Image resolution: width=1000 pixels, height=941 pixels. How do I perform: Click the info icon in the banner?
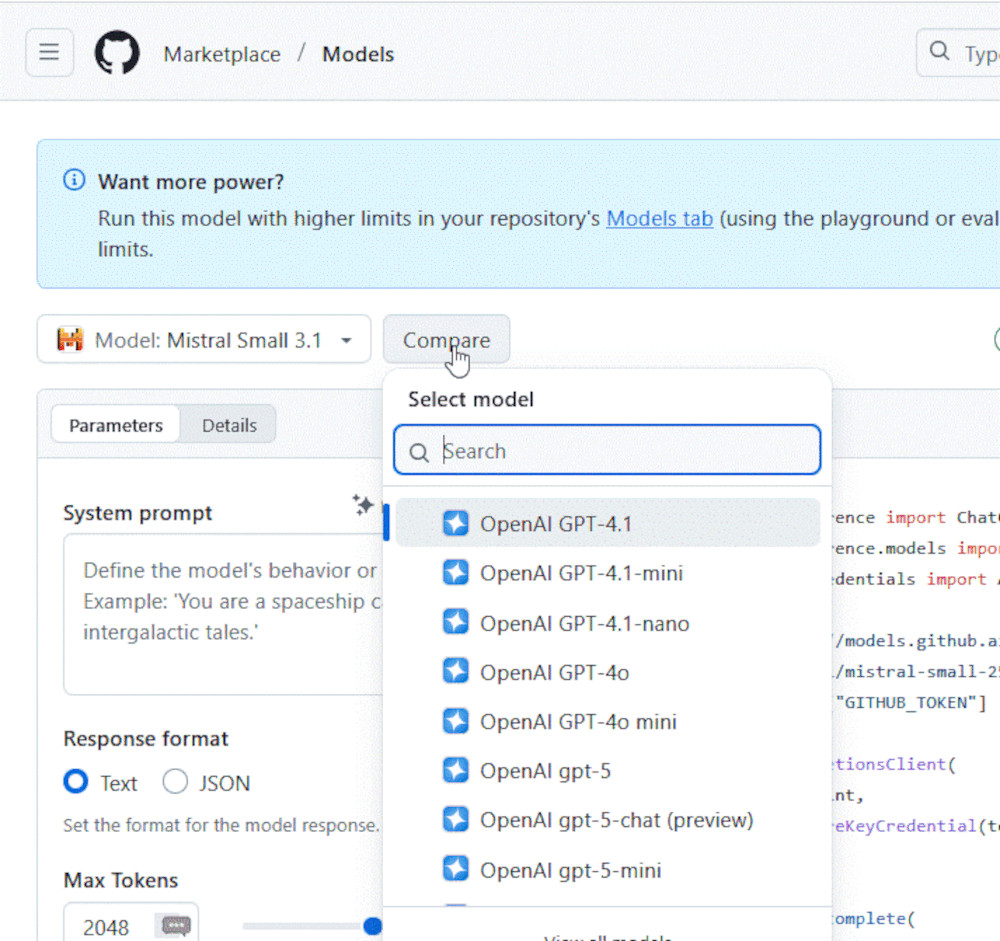[x=74, y=180]
